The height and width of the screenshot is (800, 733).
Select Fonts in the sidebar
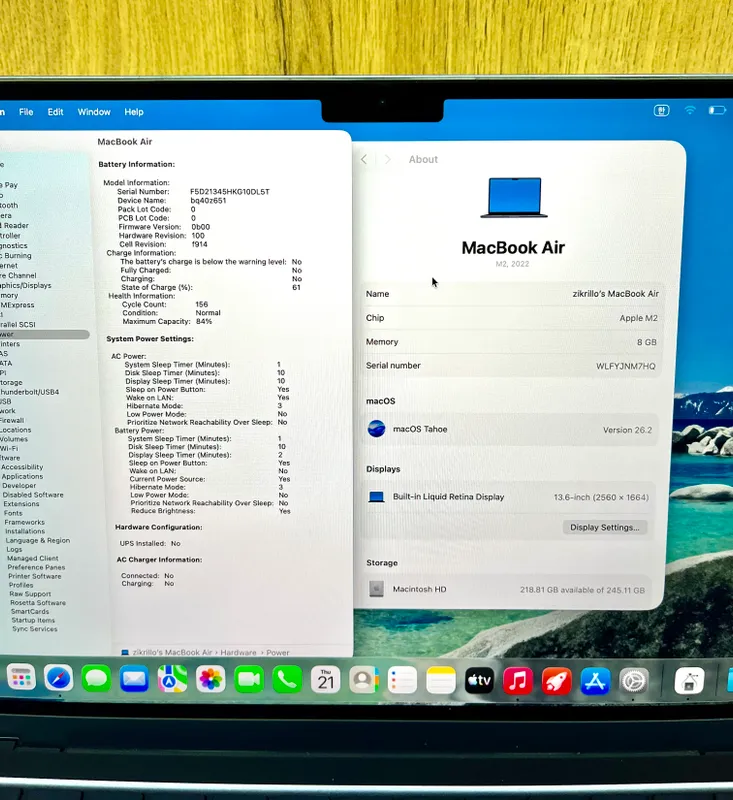(13, 513)
